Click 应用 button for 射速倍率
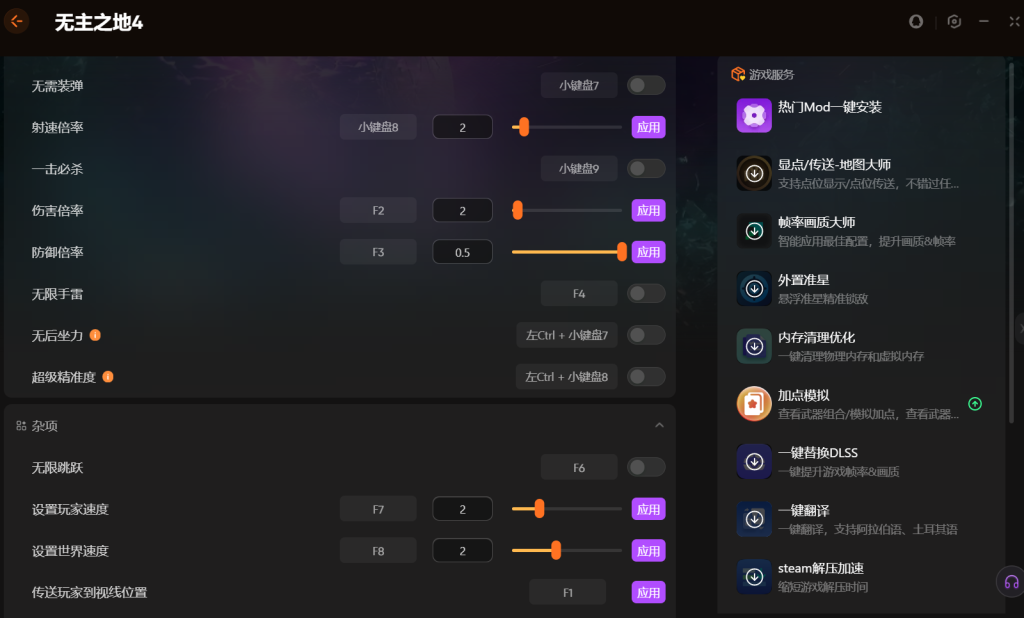This screenshot has height=618, width=1024. (x=648, y=127)
